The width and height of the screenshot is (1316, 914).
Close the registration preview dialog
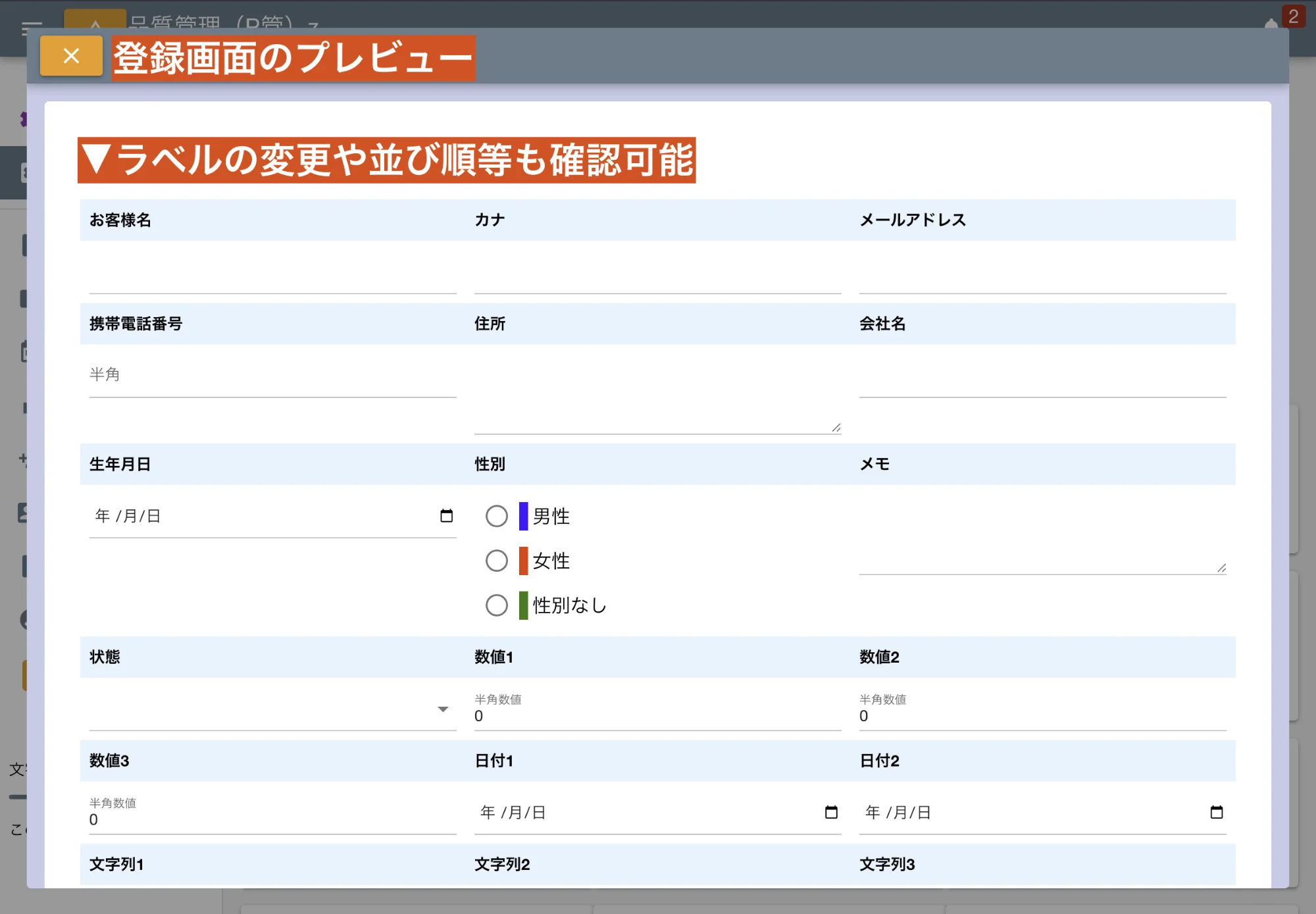tap(71, 56)
